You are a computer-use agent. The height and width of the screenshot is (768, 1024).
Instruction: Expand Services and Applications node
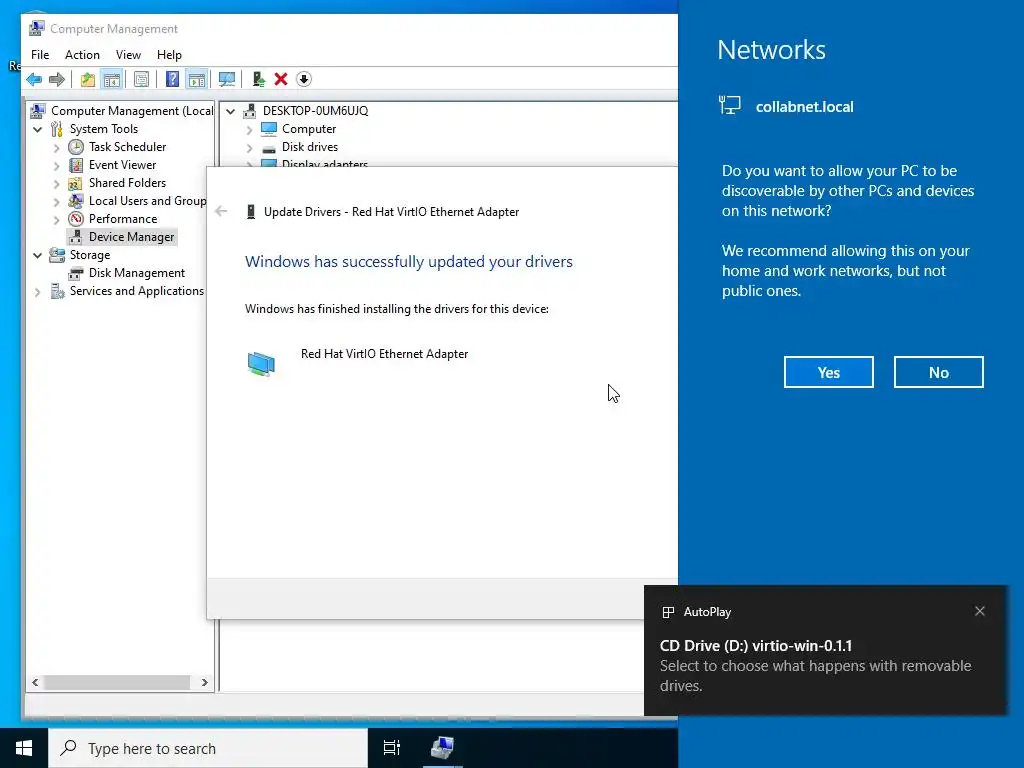point(38,292)
